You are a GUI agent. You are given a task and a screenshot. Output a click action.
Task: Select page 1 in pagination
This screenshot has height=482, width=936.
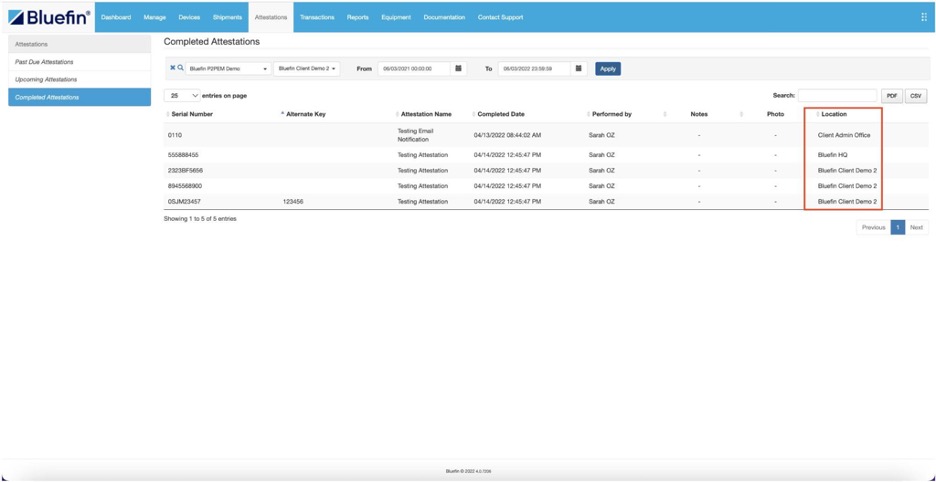[898, 228]
